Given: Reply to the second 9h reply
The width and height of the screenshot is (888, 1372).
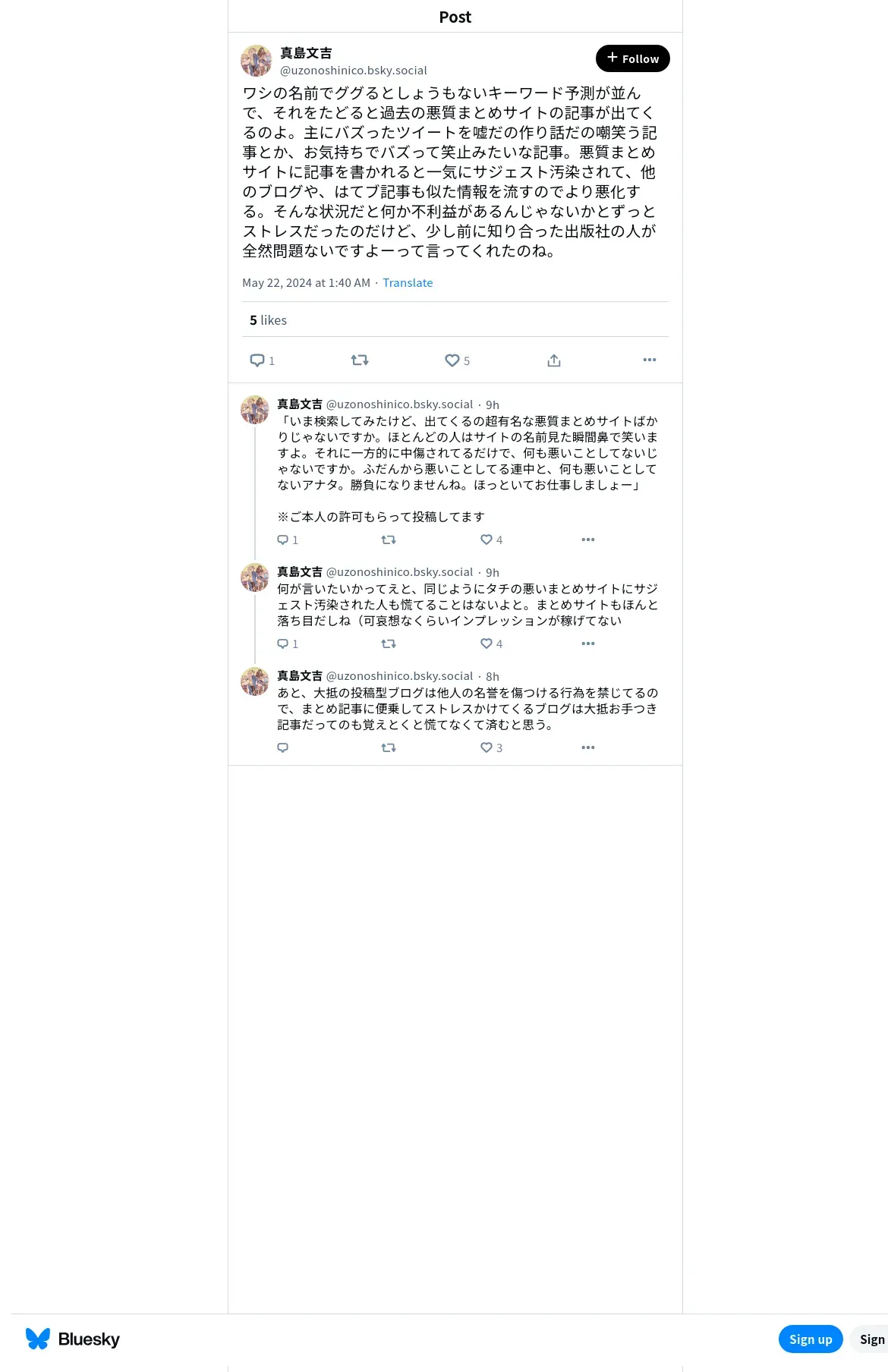Looking at the screenshot, I should (x=283, y=644).
